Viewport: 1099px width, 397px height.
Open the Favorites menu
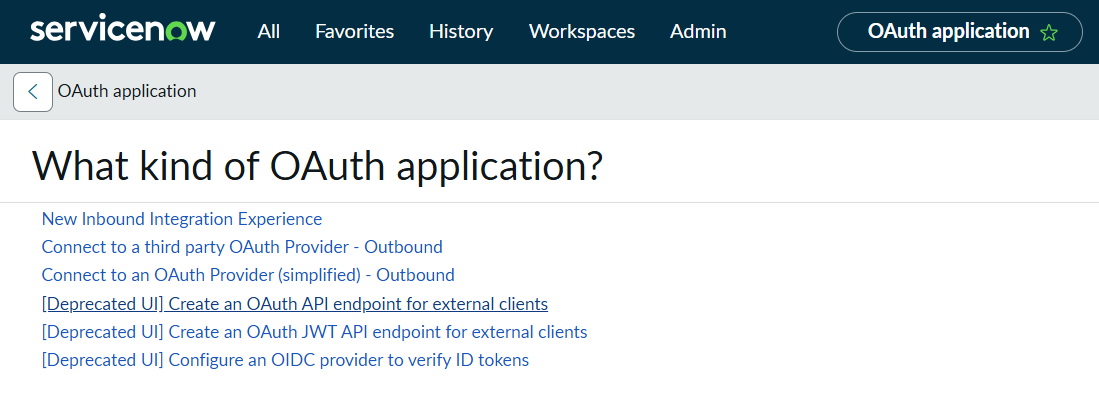click(355, 32)
